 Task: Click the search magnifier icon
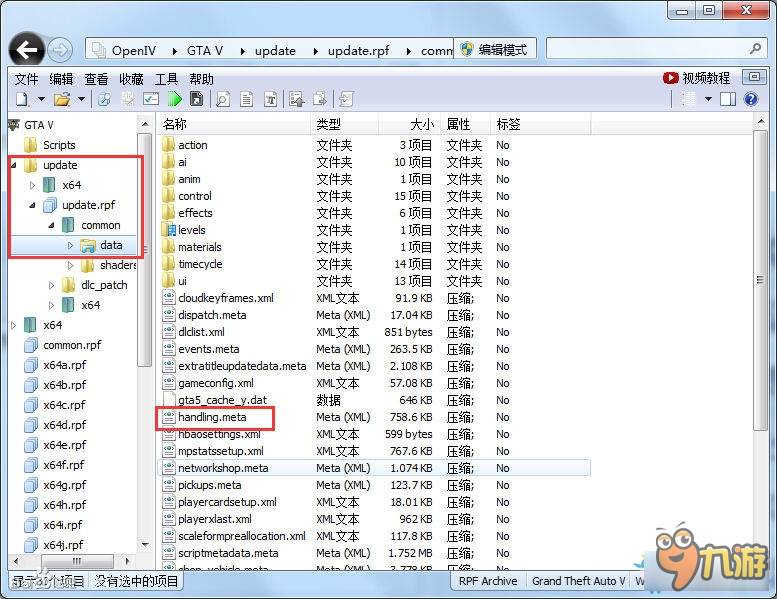point(755,49)
